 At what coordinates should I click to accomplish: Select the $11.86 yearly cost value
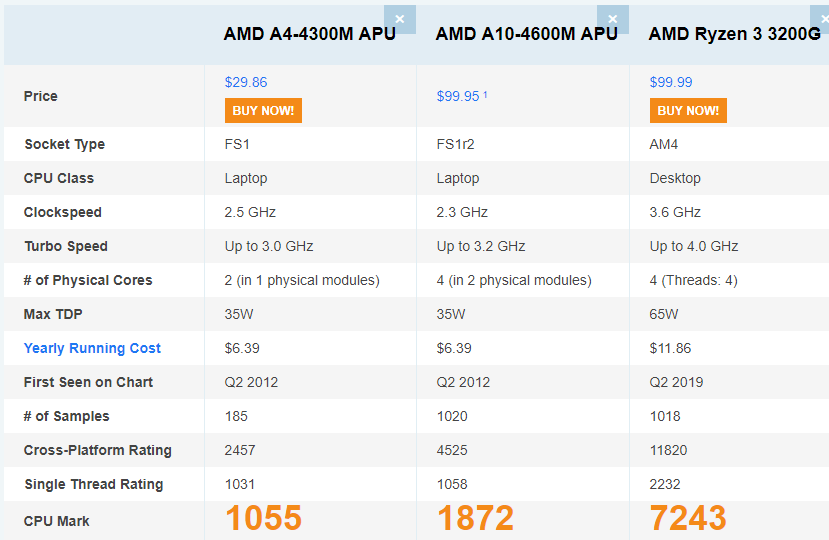pyautogui.click(x=670, y=348)
